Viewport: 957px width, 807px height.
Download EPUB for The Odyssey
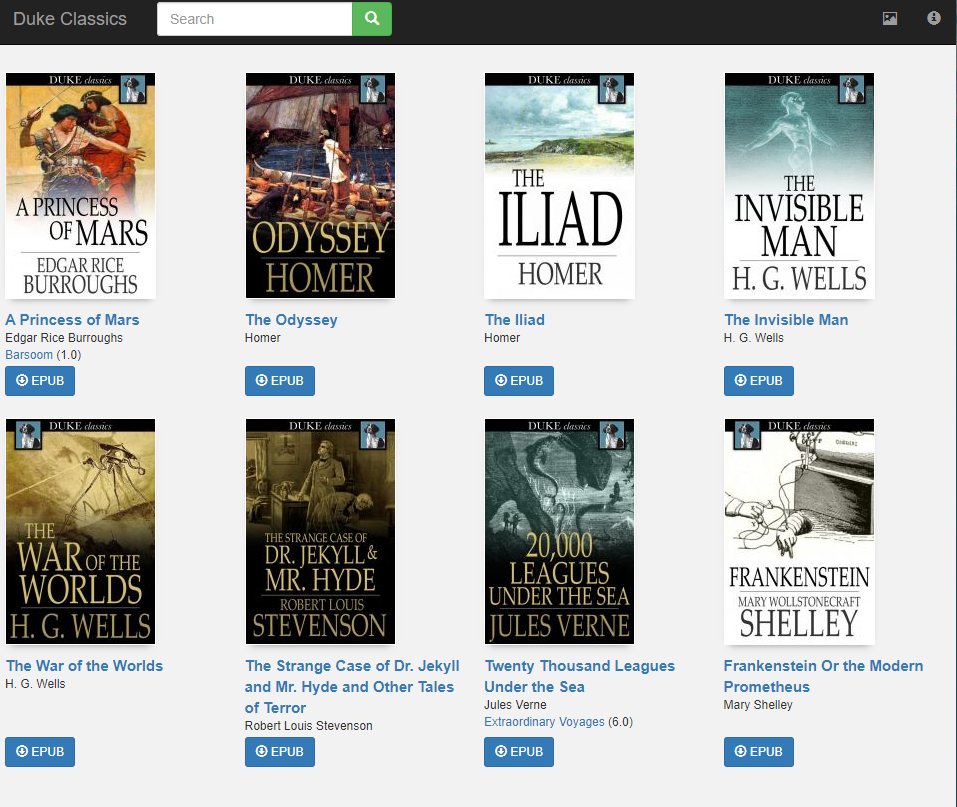click(x=280, y=381)
